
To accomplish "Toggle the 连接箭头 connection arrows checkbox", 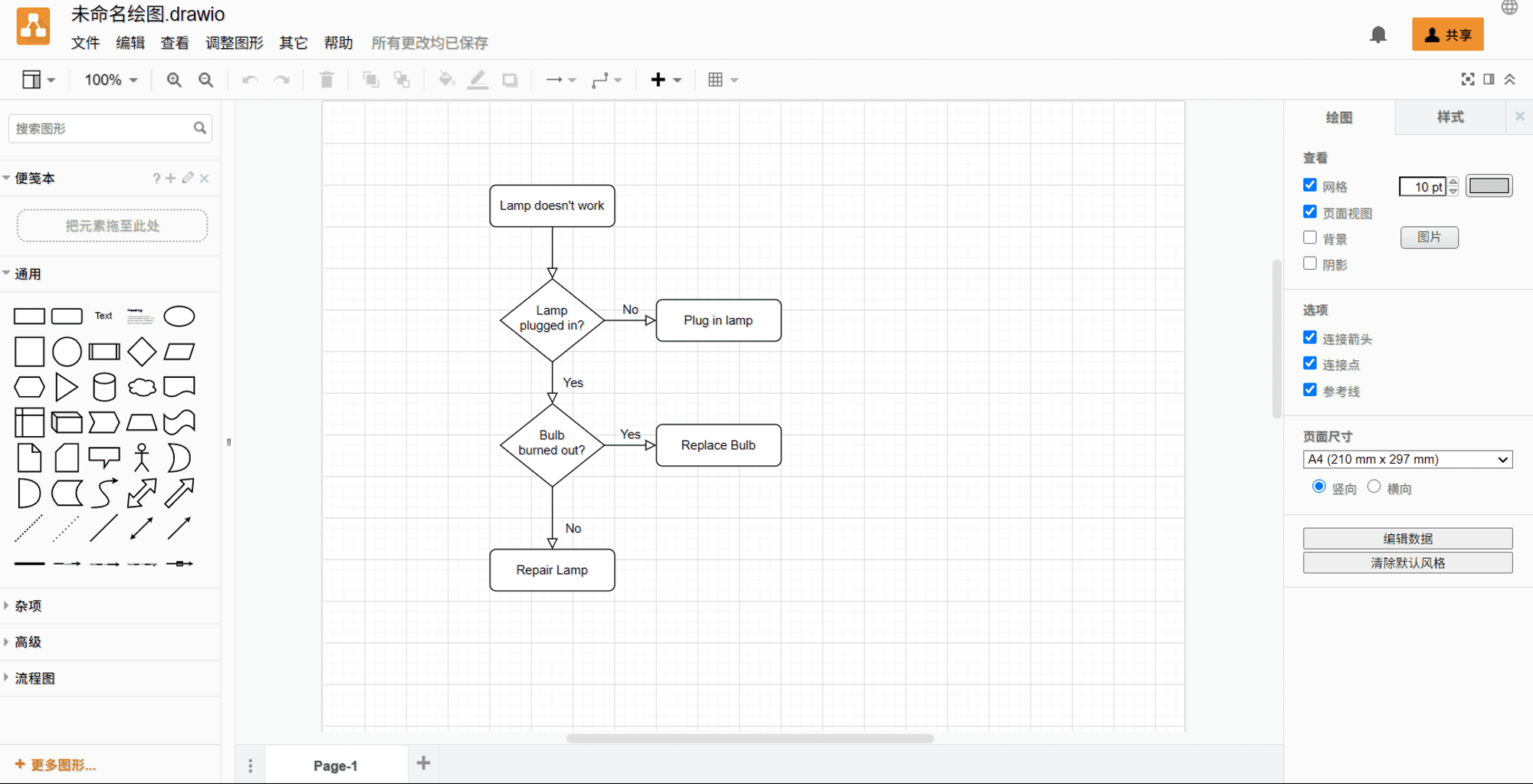I will coord(1310,337).
